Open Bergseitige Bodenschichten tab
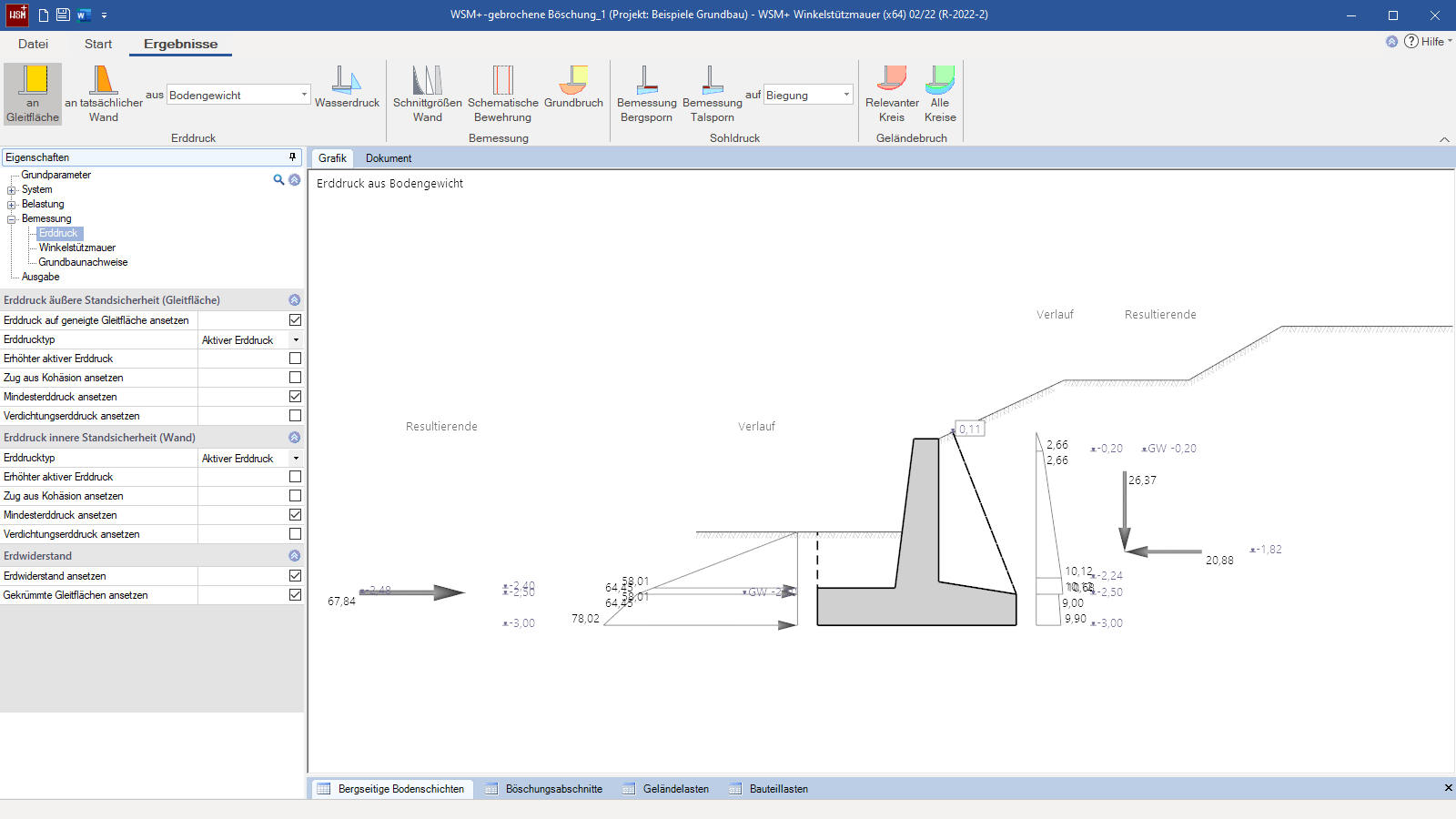This screenshot has height=819, width=1456. coord(391,789)
